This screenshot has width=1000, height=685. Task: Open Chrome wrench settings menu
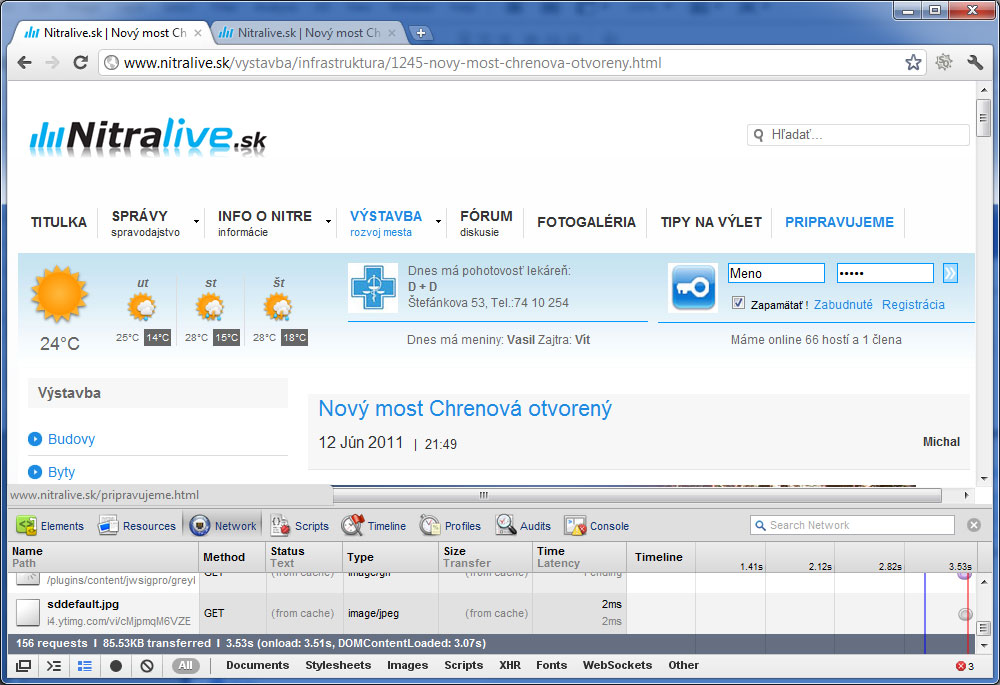click(976, 63)
